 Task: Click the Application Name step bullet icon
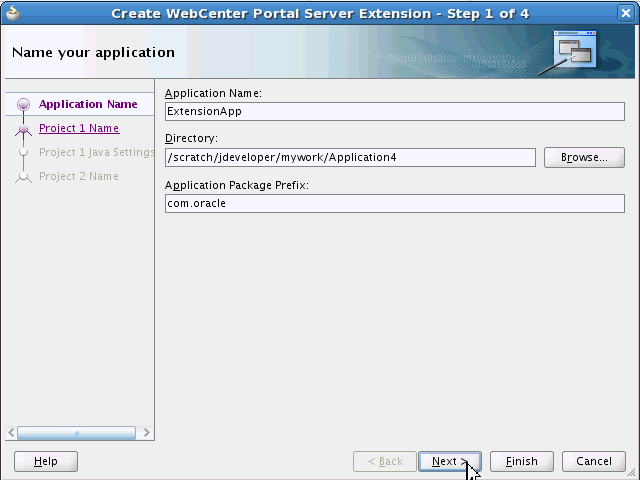pos(23,104)
